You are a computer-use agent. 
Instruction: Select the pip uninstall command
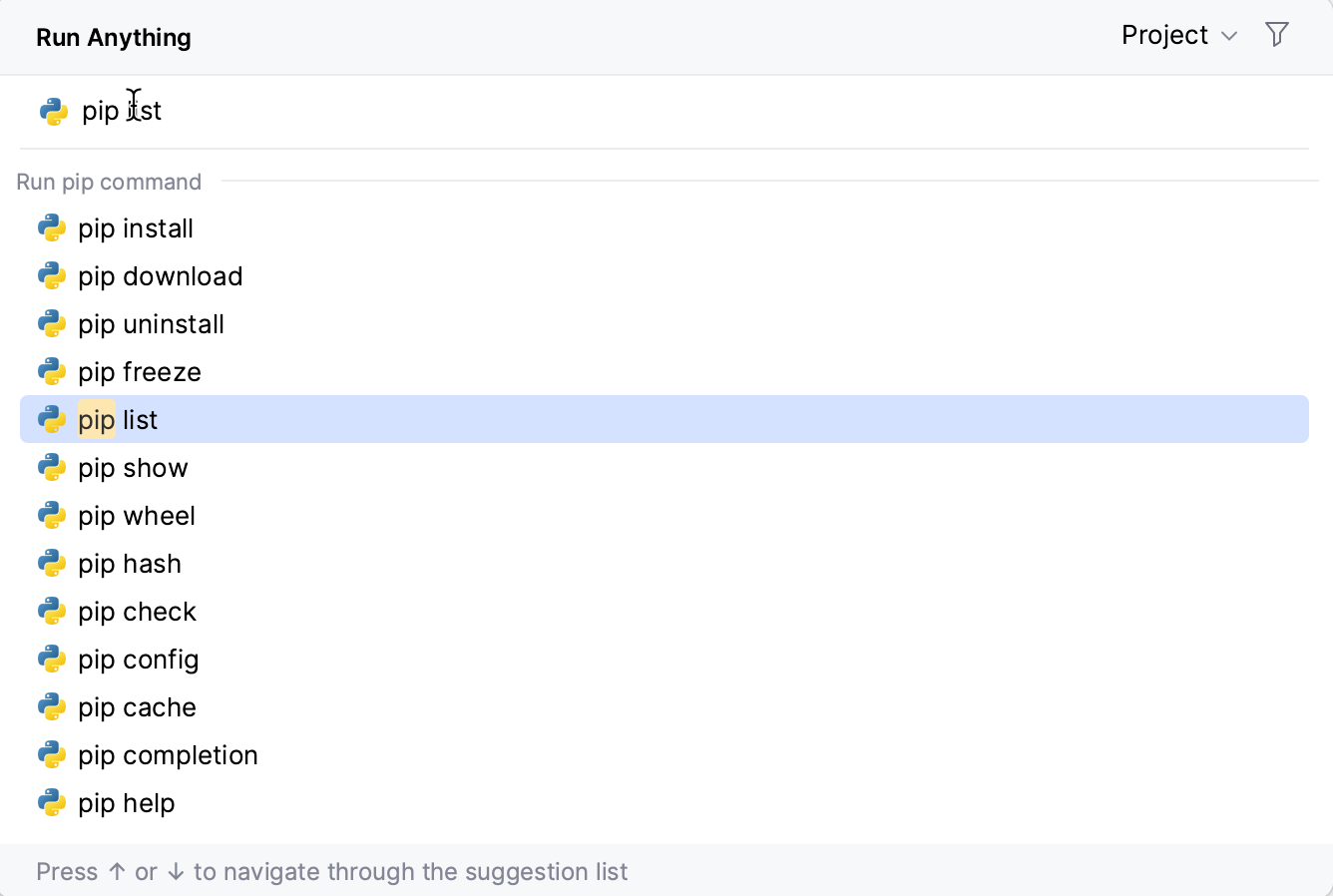(x=151, y=324)
